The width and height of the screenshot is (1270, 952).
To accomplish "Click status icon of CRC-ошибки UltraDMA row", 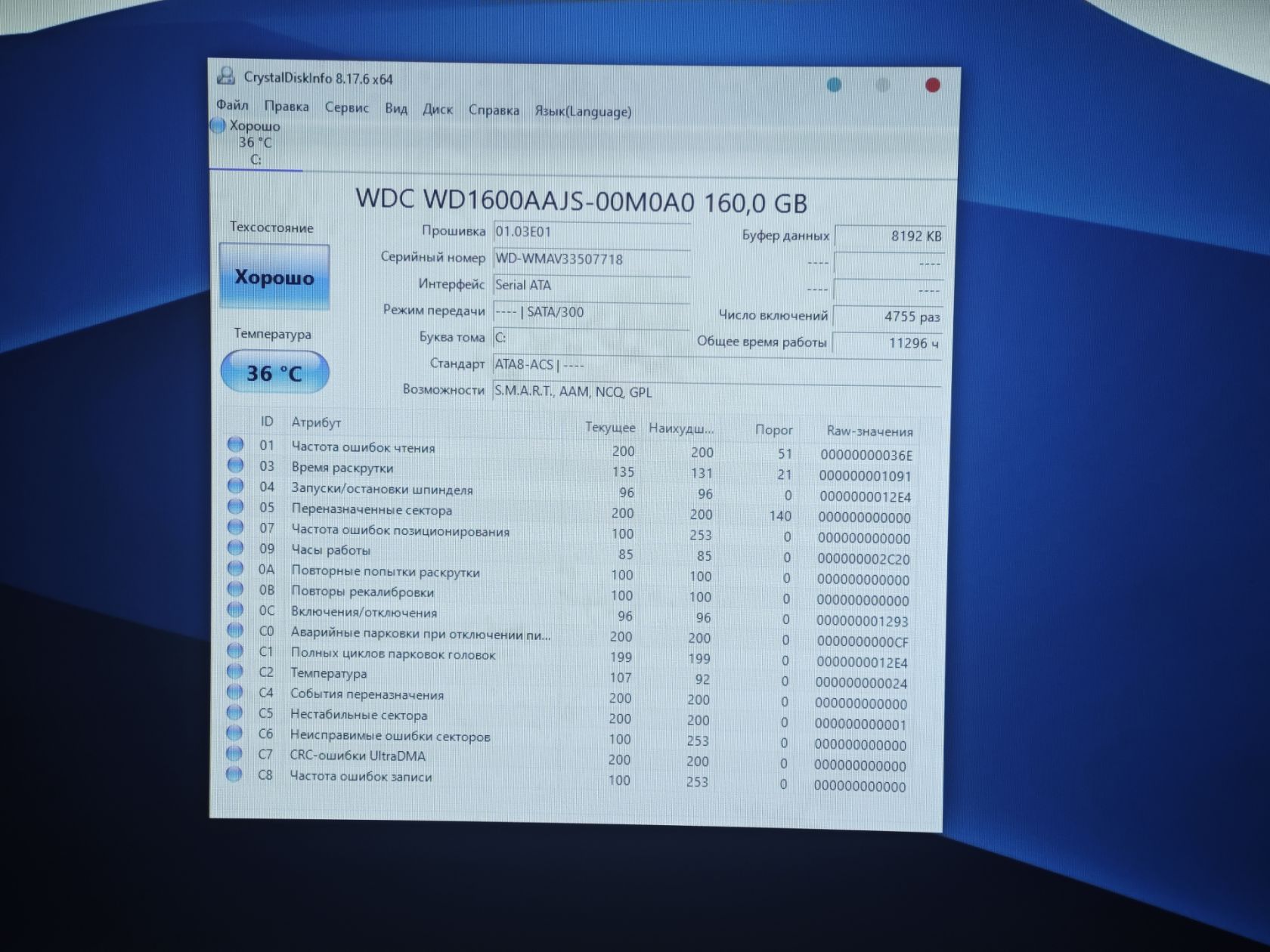I will click(x=235, y=753).
